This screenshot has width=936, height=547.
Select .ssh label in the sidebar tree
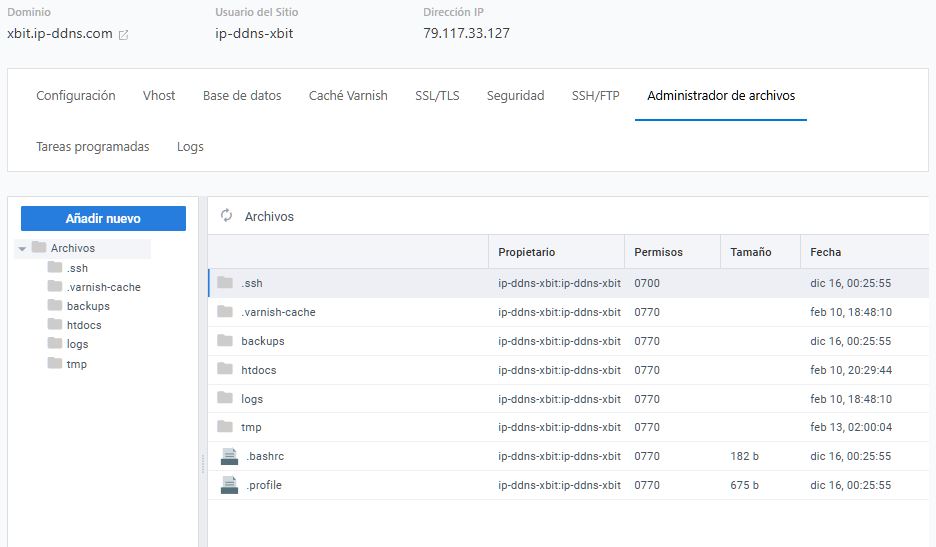pyautogui.click(x=77, y=268)
